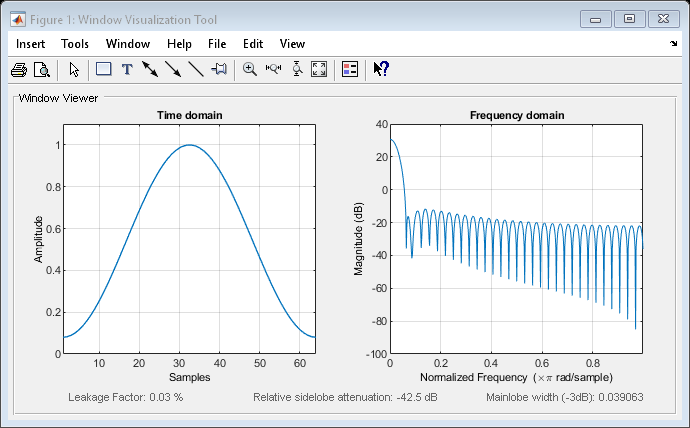The image size is (690, 428).
Task: Activate the Zoom In tool
Action: (x=250, y=70)
